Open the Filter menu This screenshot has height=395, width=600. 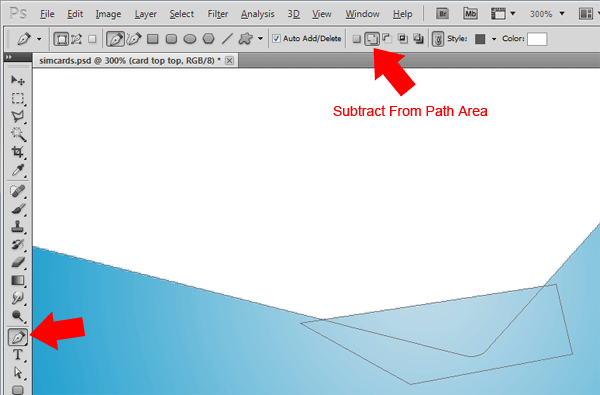pyautogui.click(x=218, y=14)
